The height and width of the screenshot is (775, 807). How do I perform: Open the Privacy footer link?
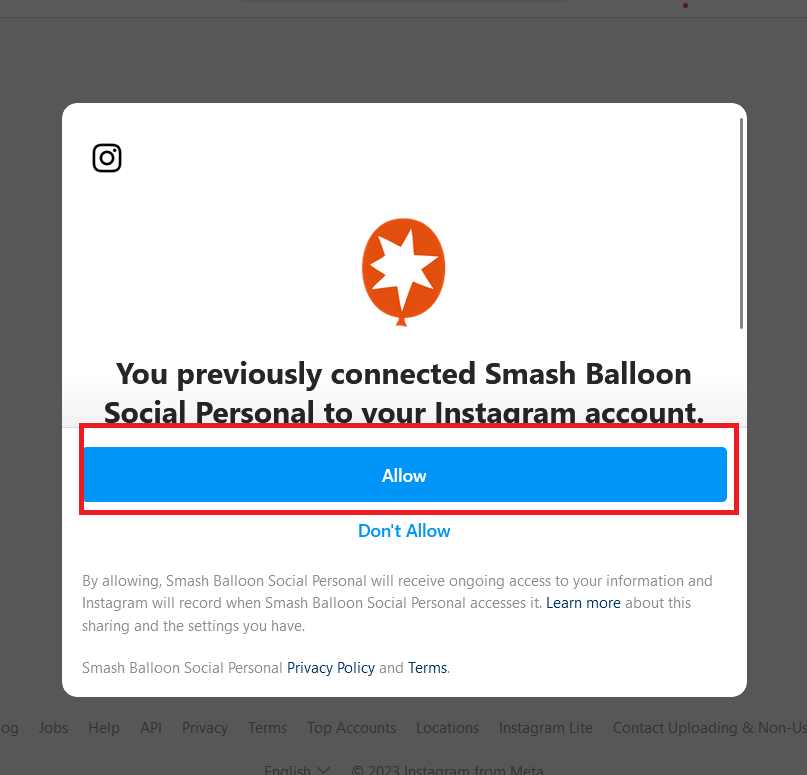pos(205,728)
